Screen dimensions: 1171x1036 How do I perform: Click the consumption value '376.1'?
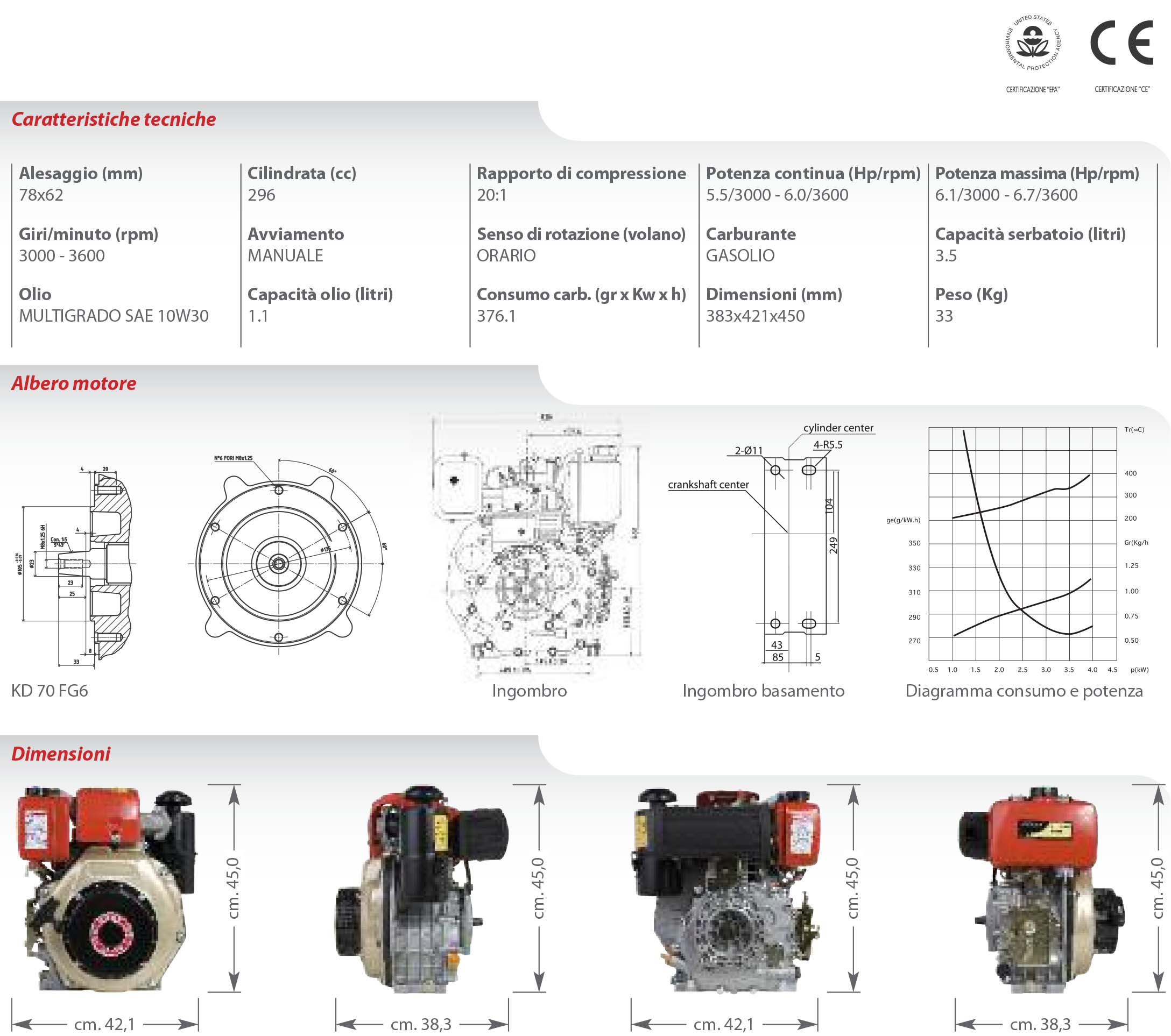click(x=496, y=316)
